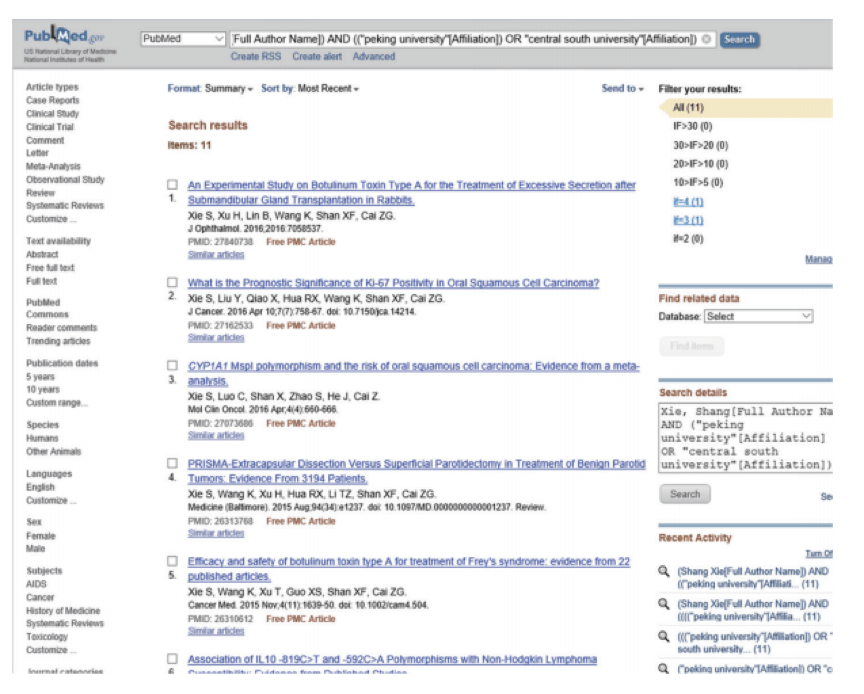The image size is (864, 694).
Task: Click Free PMC Article for PMID 27840738
Action: click(x=300, y=242)
